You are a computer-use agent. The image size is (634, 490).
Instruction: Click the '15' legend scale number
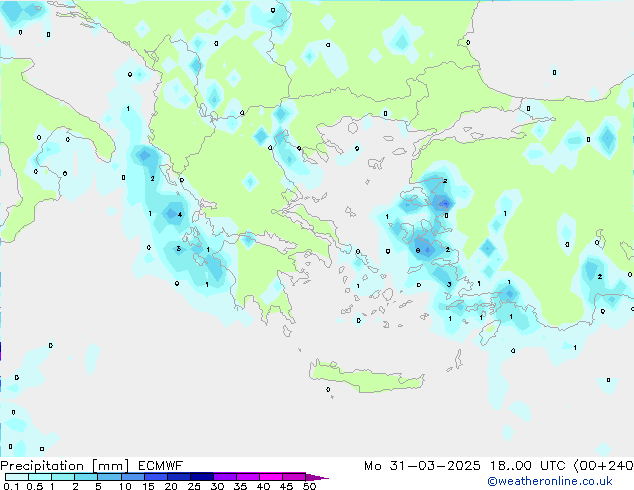(x=148, y=486)
